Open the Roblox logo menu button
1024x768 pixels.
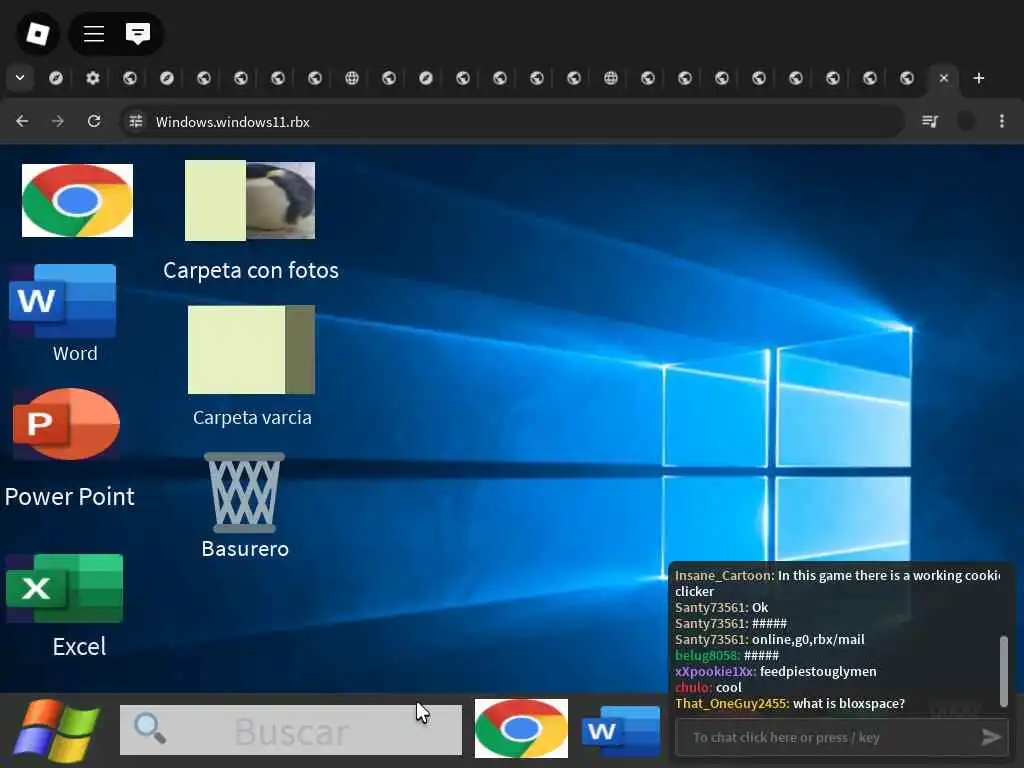38,33
